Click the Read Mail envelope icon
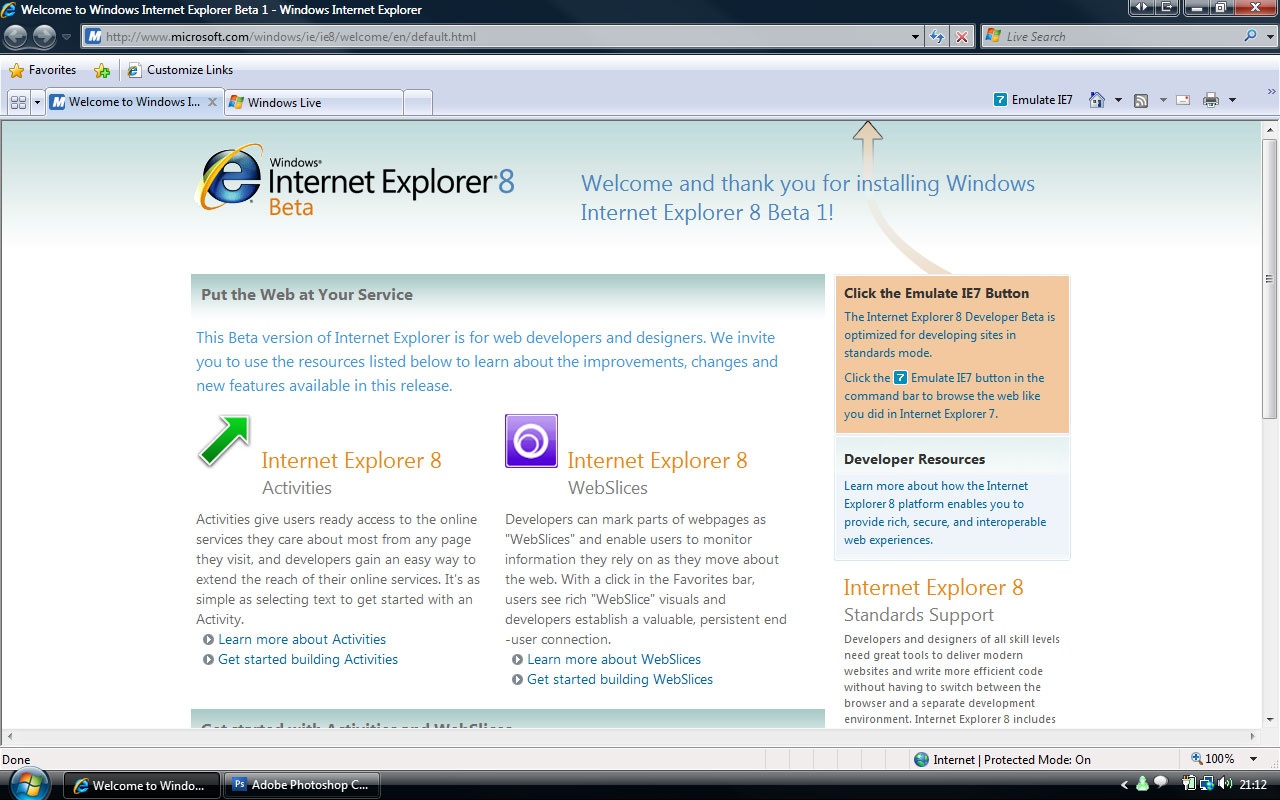 1183,100
